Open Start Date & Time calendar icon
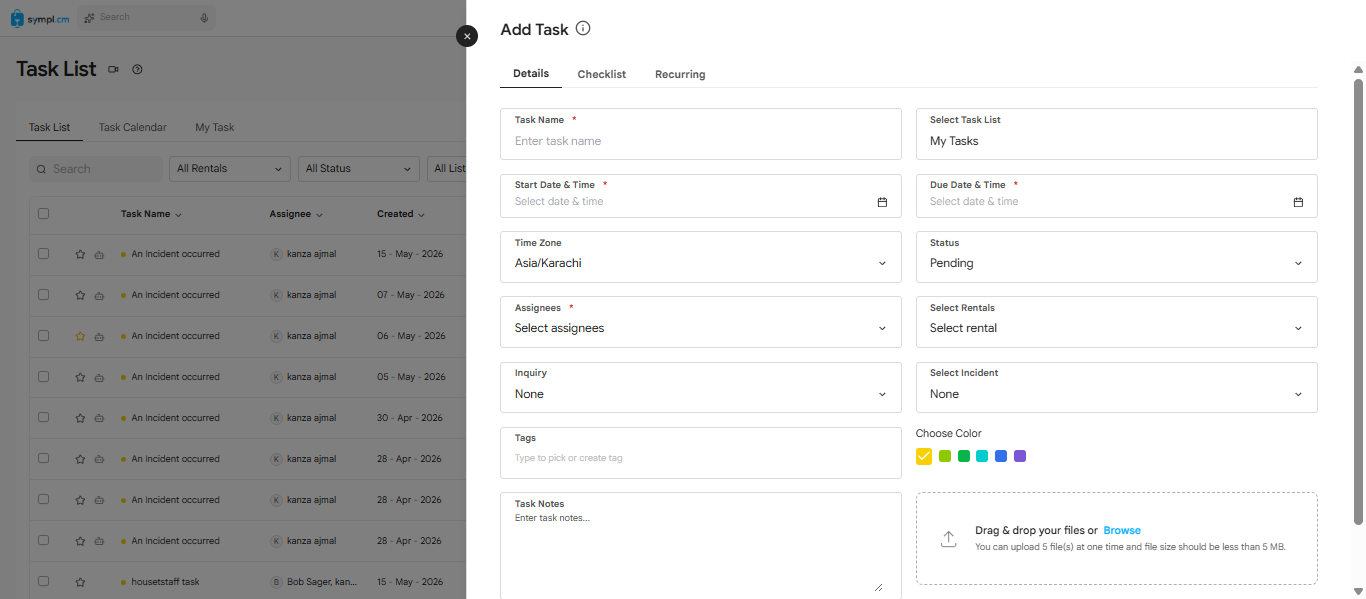This screenshot has width=1366, height=599. click(882, 202)
